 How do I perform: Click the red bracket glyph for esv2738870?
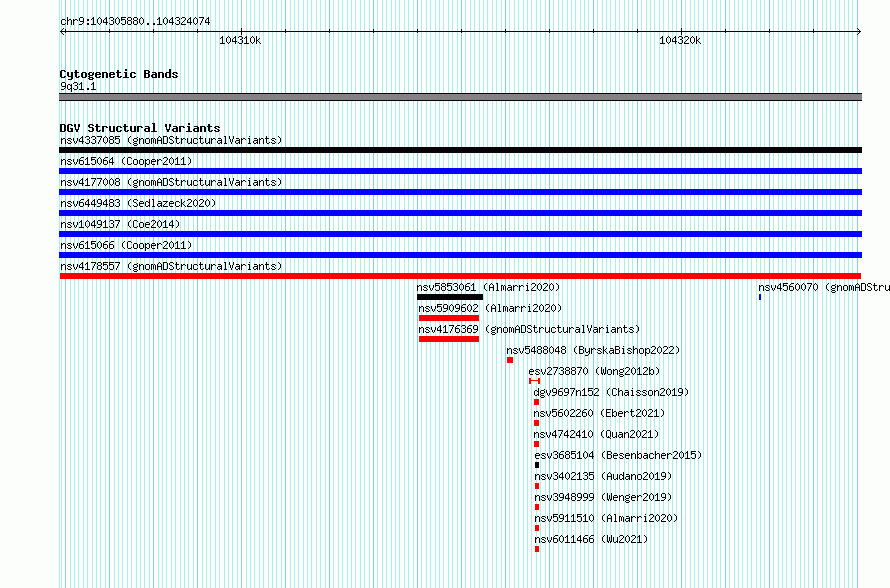[534, 381]
